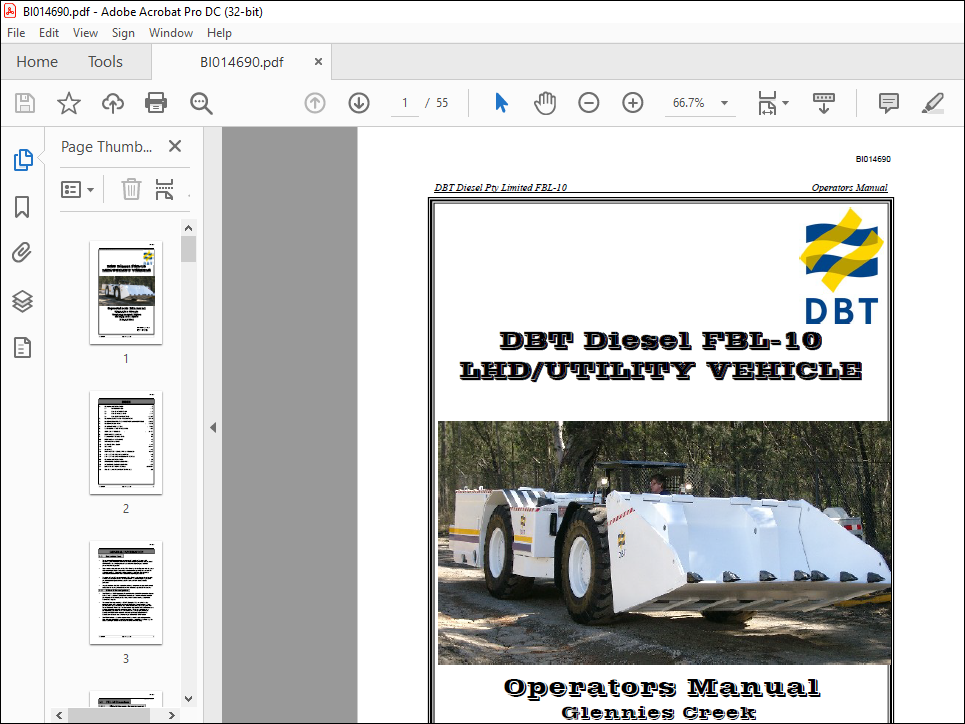Viewport: 965px width, 724px height.
Task: Open the Content document panel icon
Action: [22, 348]
